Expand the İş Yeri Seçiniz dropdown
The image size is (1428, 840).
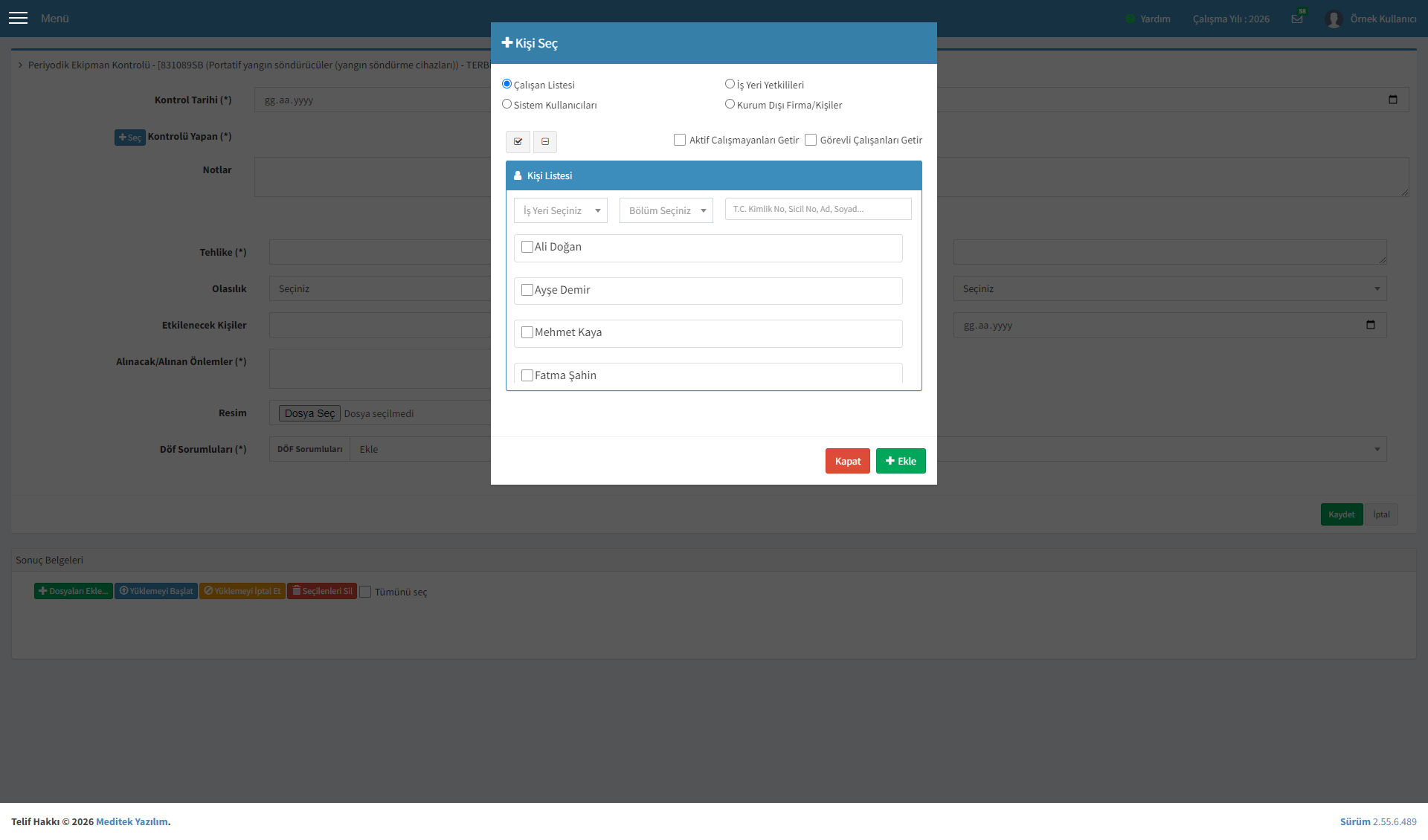[561, 210]
